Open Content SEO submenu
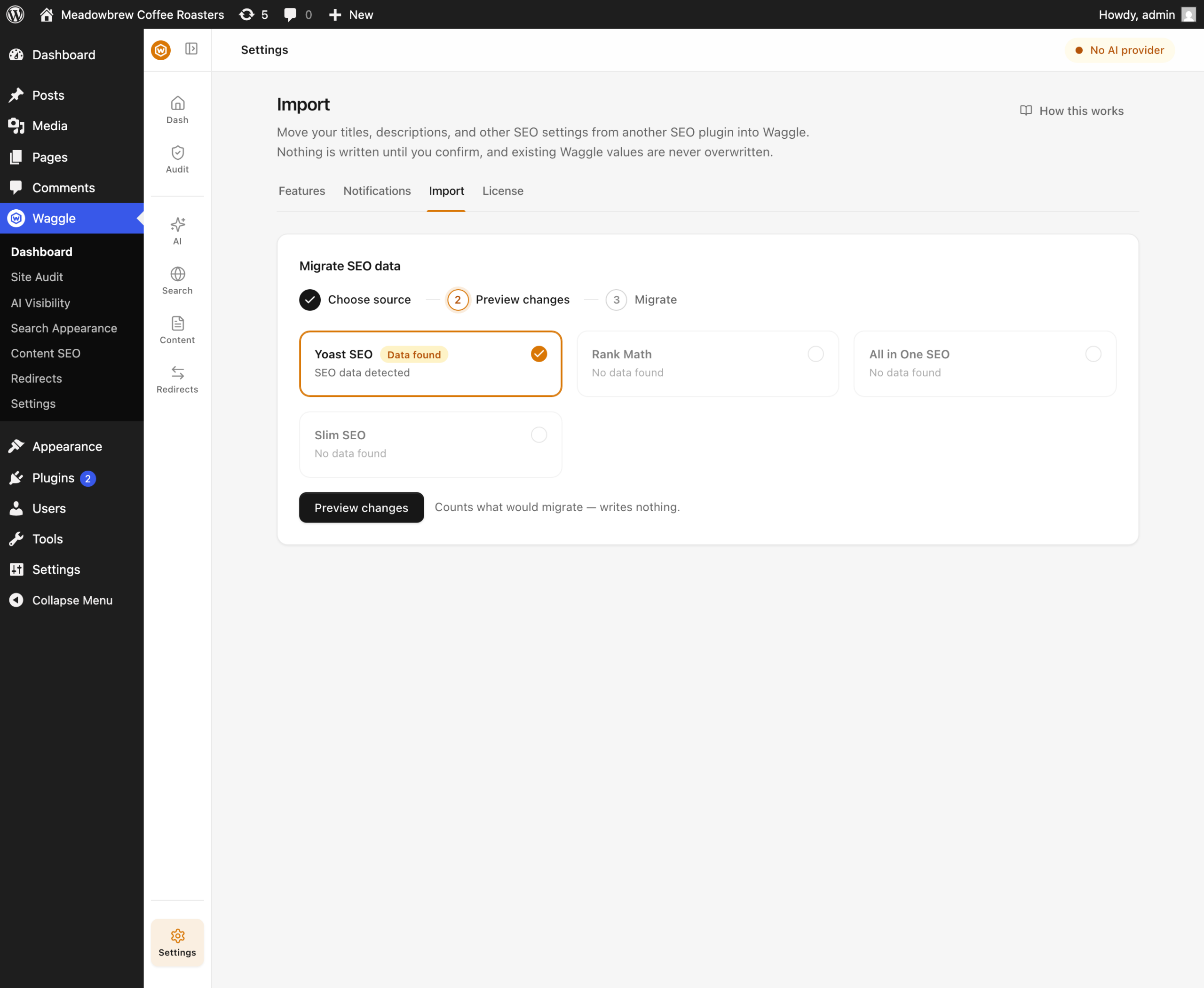The height and width of the screenshot is (988, 1204). click(46, 354)
